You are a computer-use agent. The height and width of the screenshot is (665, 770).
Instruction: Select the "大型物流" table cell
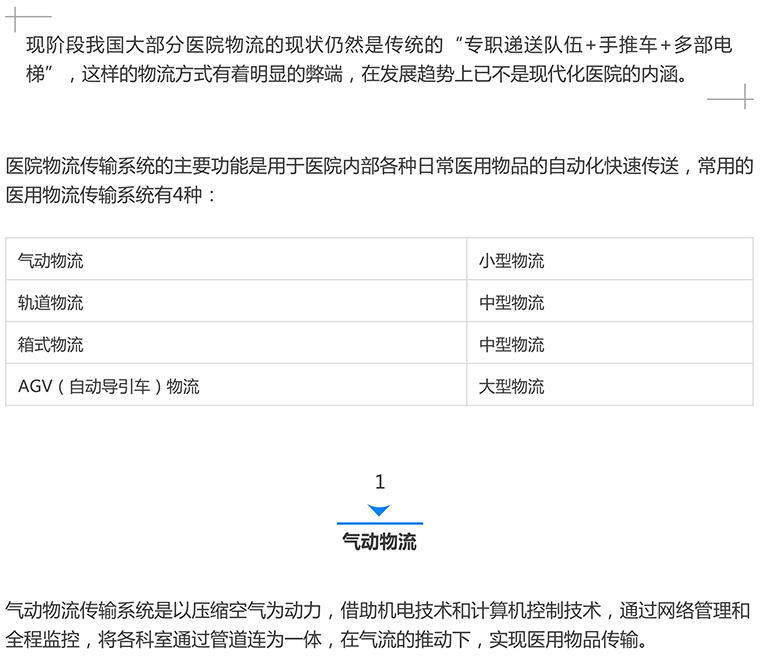[x=609, y=385]
